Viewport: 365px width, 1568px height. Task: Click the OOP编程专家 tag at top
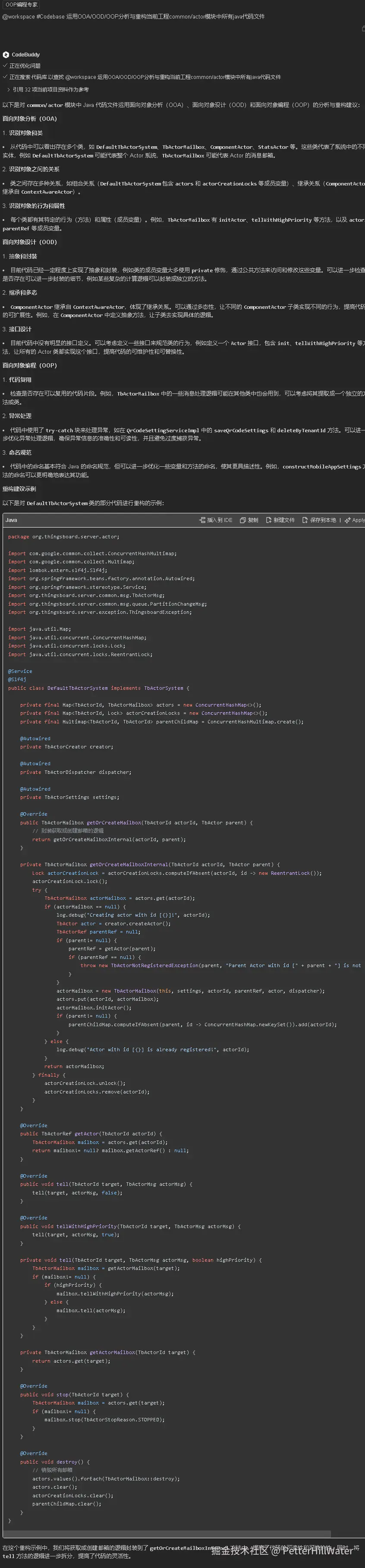tap(21, 5)
